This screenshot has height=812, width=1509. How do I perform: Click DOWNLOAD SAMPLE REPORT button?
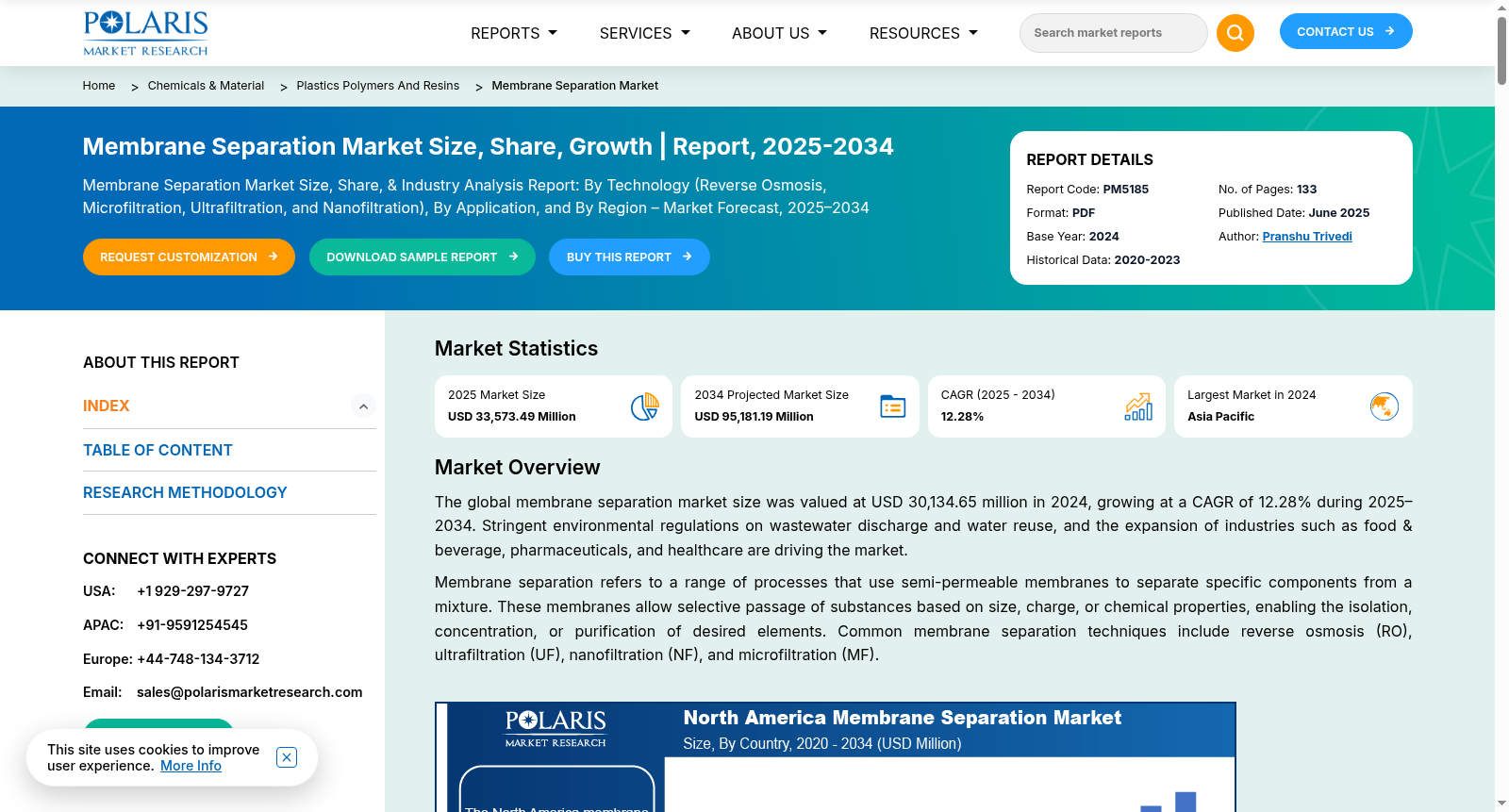click(423, 257)
